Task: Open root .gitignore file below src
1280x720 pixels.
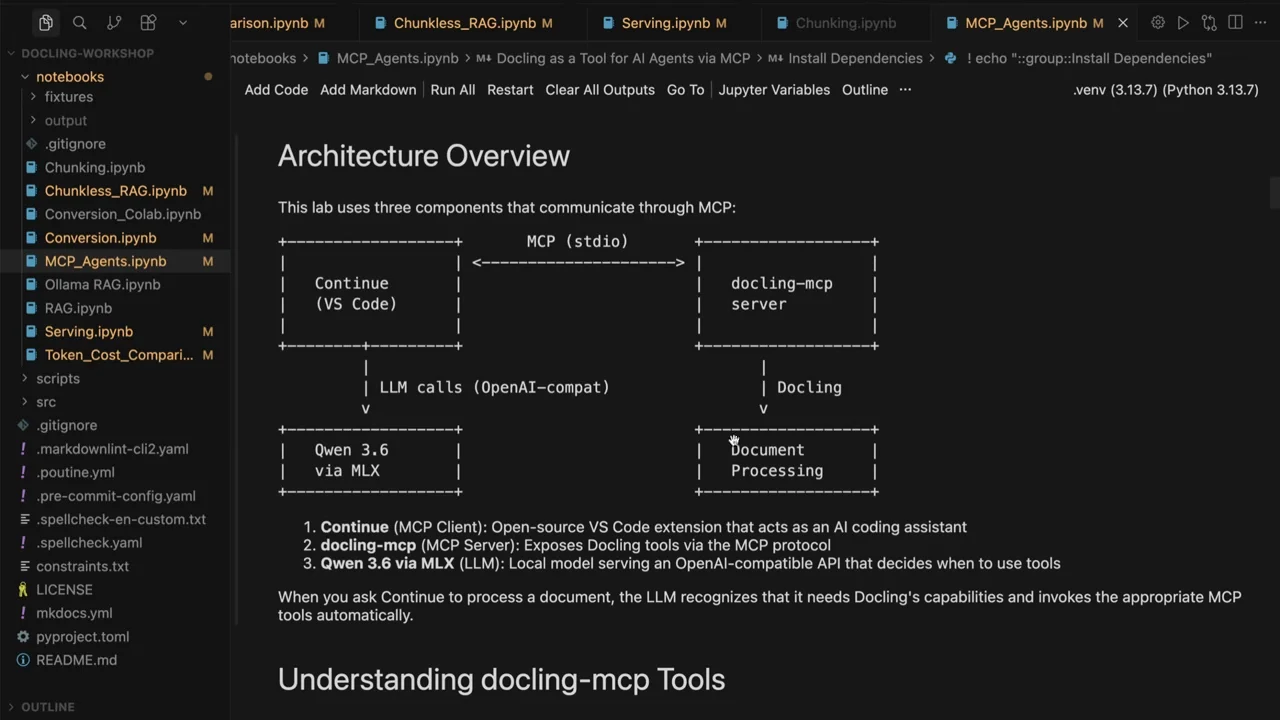Action: tap(67, 425)
